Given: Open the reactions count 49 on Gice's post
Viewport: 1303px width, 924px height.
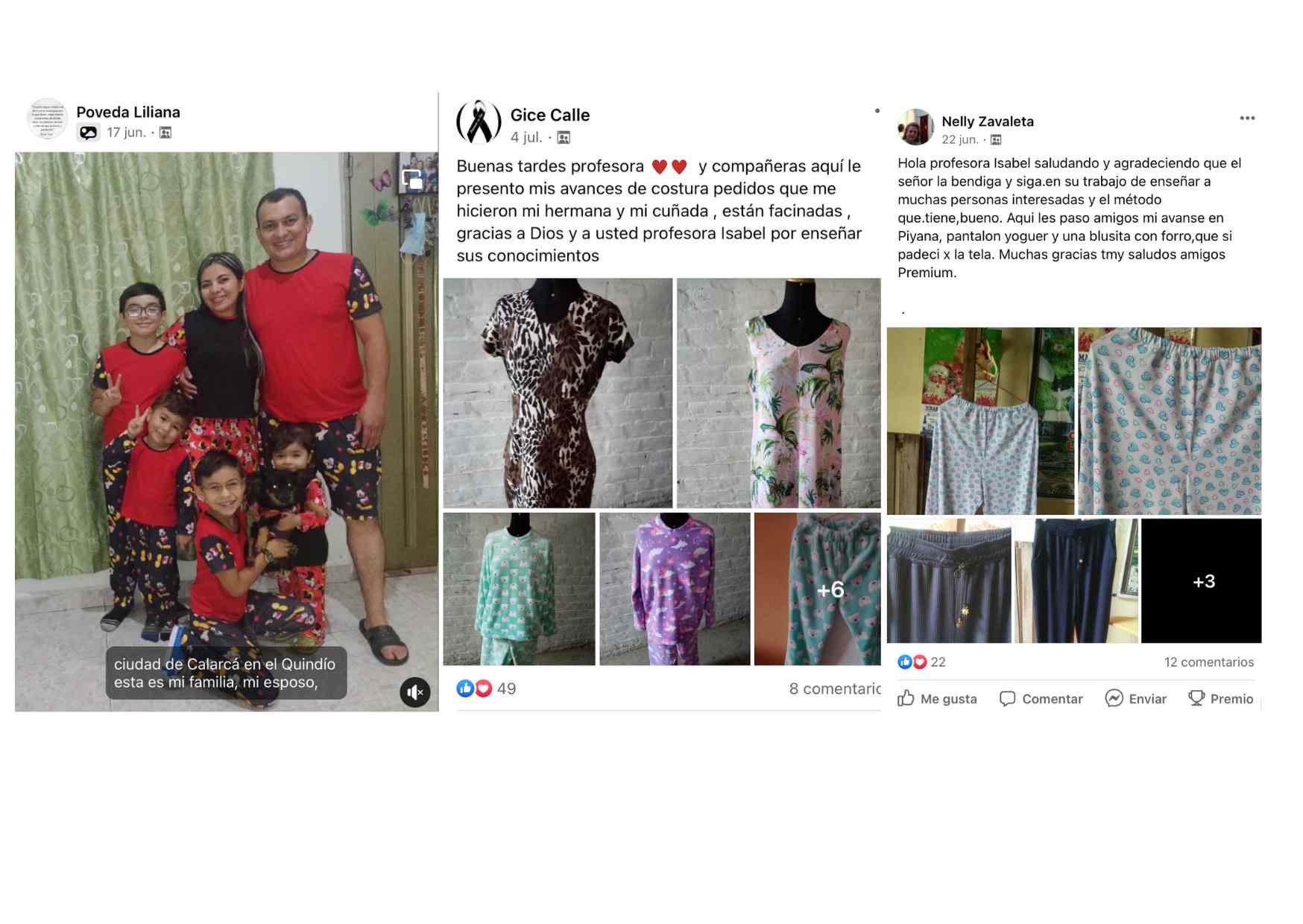Looking at the screenshot, I should tap(486, 689).
